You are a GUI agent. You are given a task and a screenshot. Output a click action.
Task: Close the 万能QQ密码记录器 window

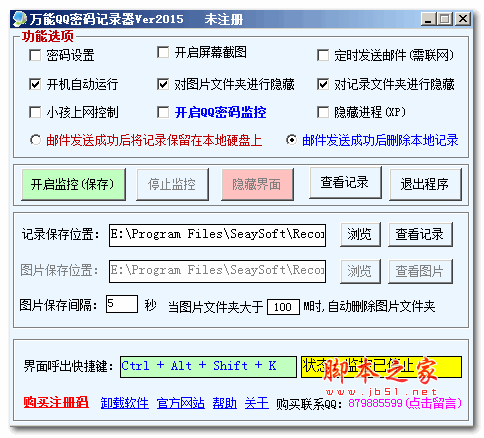click(x=463, y=19)
